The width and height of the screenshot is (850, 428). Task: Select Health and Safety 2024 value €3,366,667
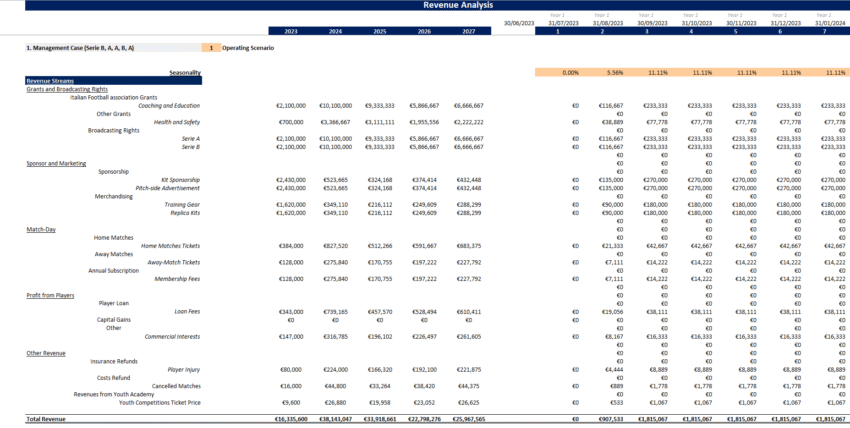click(x=337, y=122)
